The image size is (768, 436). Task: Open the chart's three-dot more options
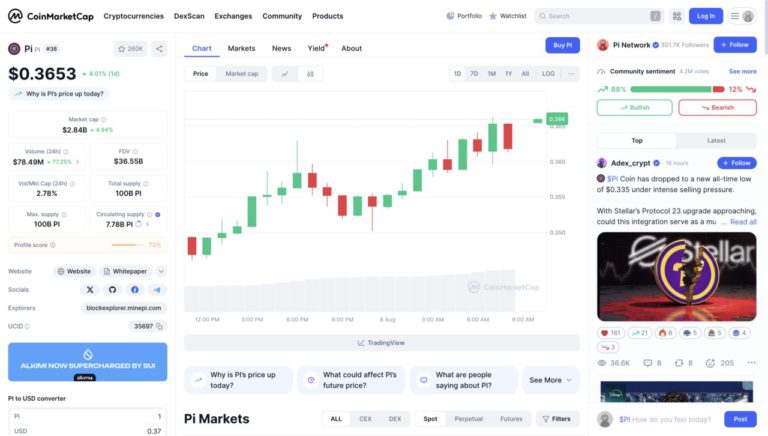[x=571, y=74]
